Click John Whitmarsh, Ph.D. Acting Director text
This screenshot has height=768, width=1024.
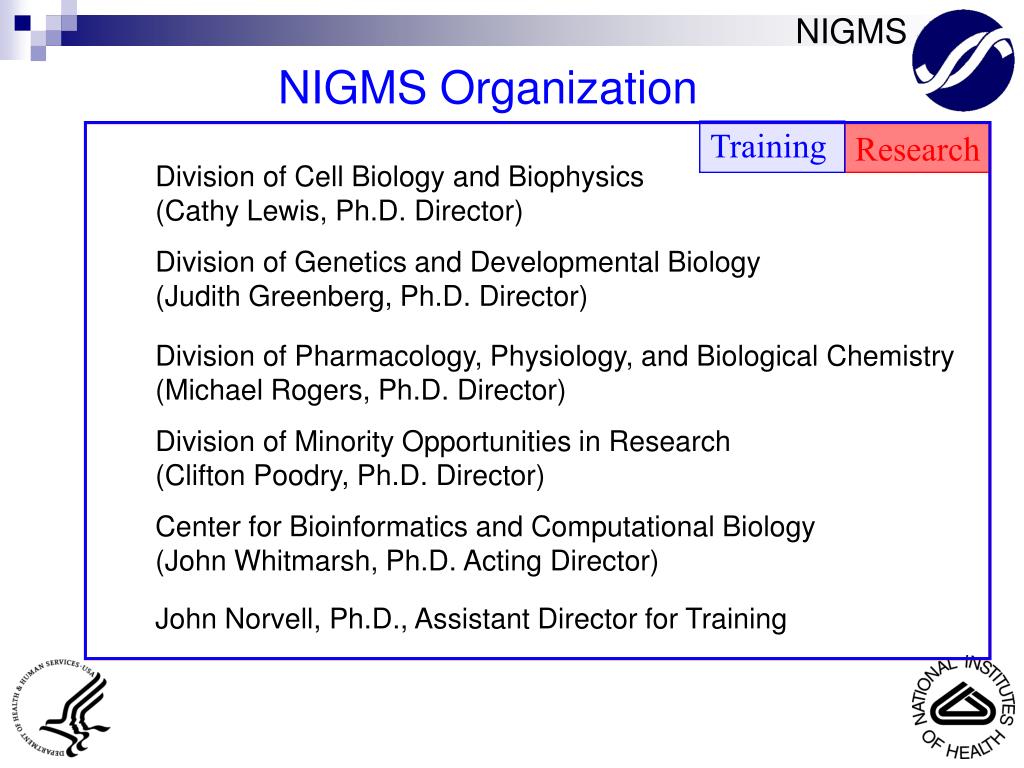406,561
